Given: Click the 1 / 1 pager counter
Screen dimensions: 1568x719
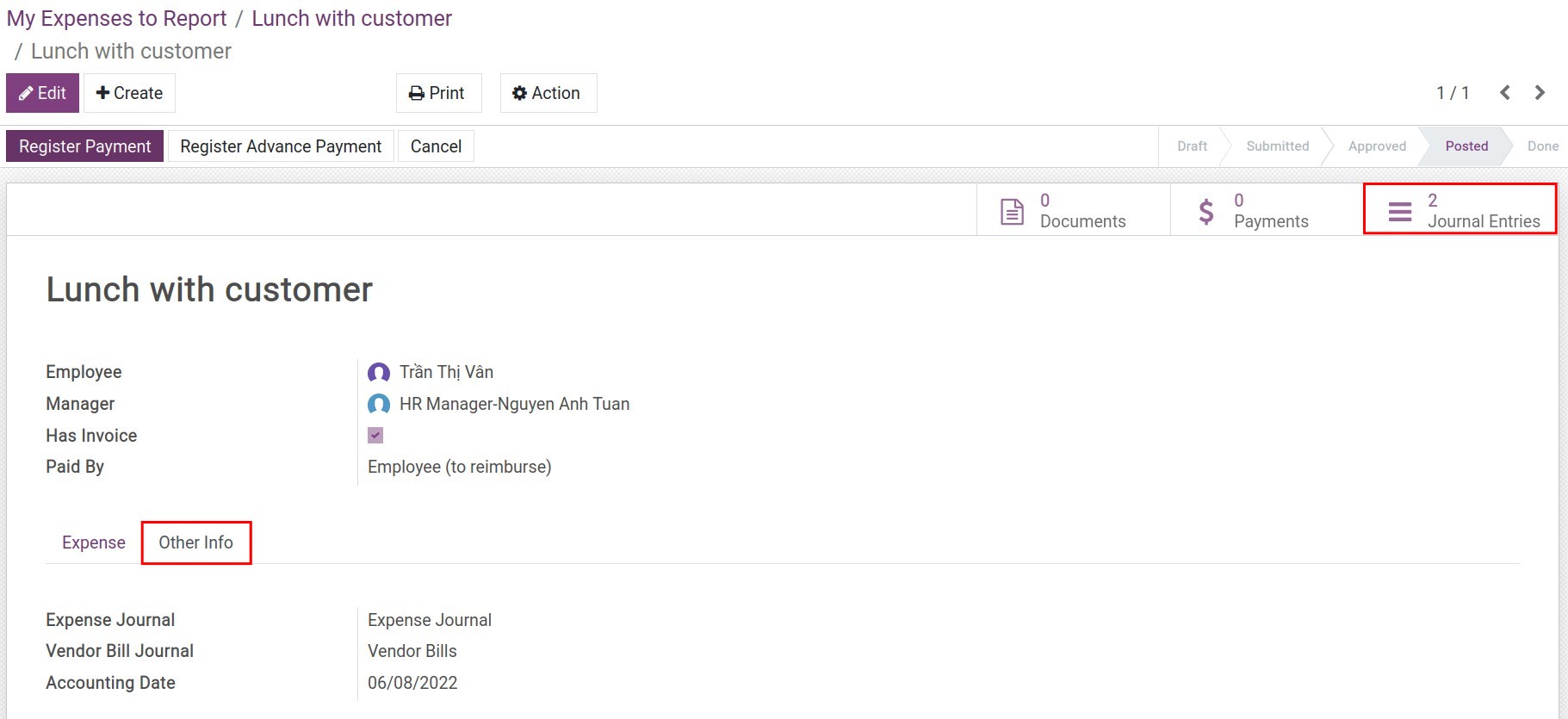Looking at the screenshot, I should click(x=1453, y=93).
